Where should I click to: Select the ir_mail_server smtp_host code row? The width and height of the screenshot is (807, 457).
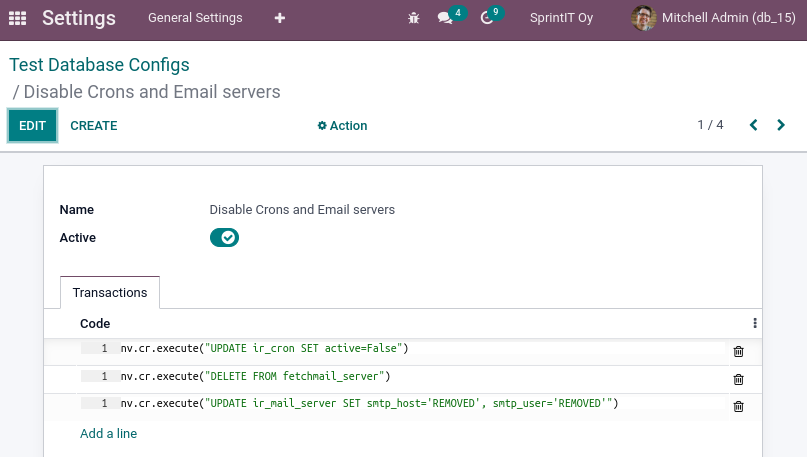[402, 403]
